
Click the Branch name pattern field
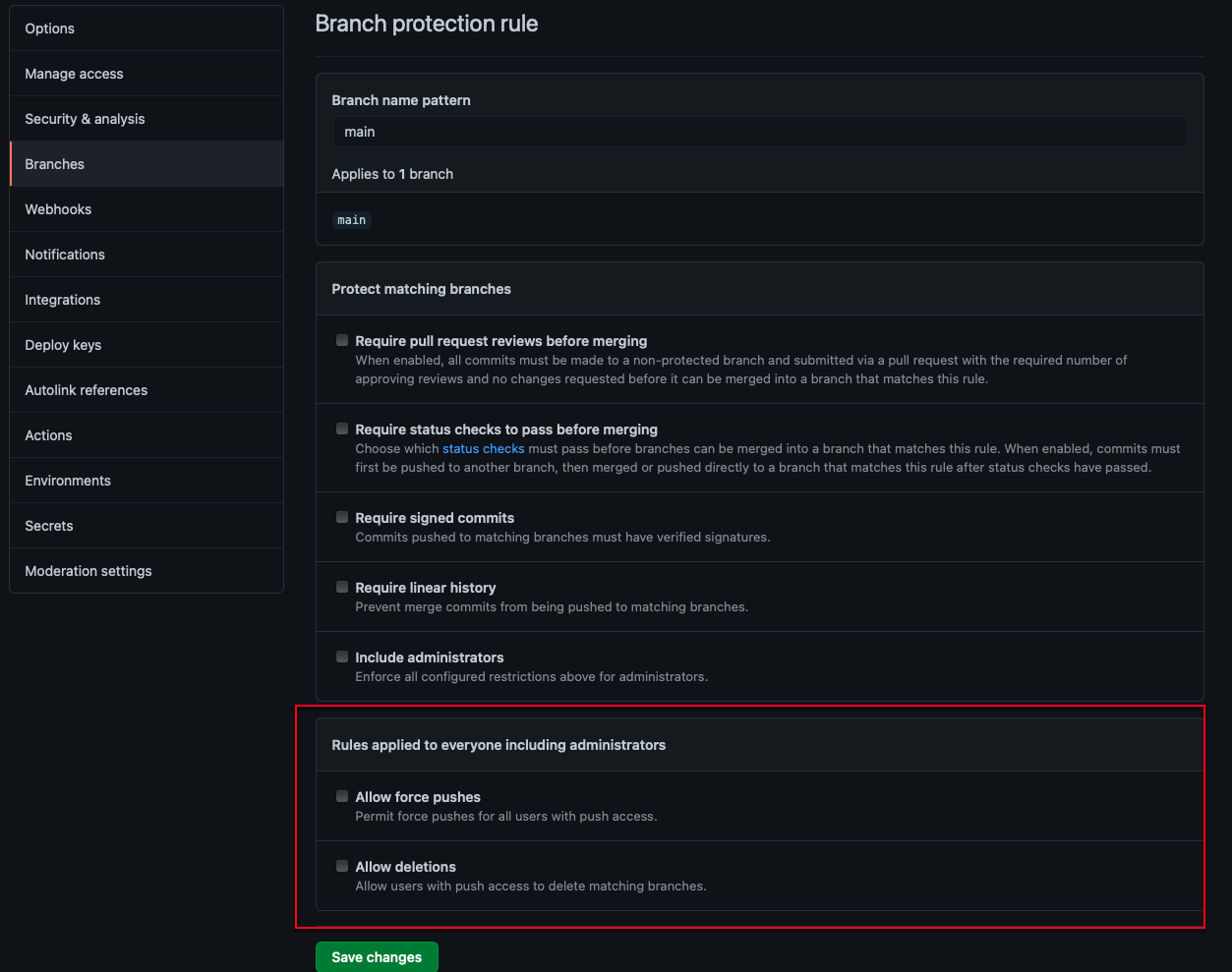point(759,132)
